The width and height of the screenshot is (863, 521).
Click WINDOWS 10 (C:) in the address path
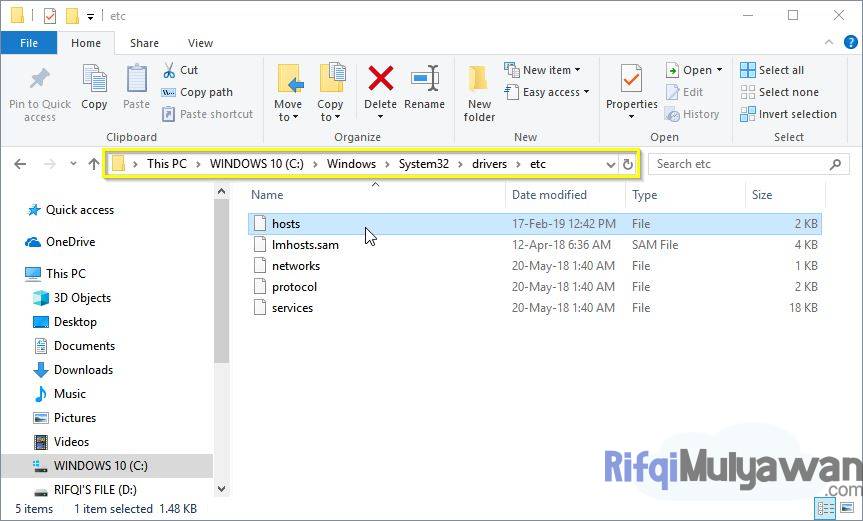(x=256, y=164)
